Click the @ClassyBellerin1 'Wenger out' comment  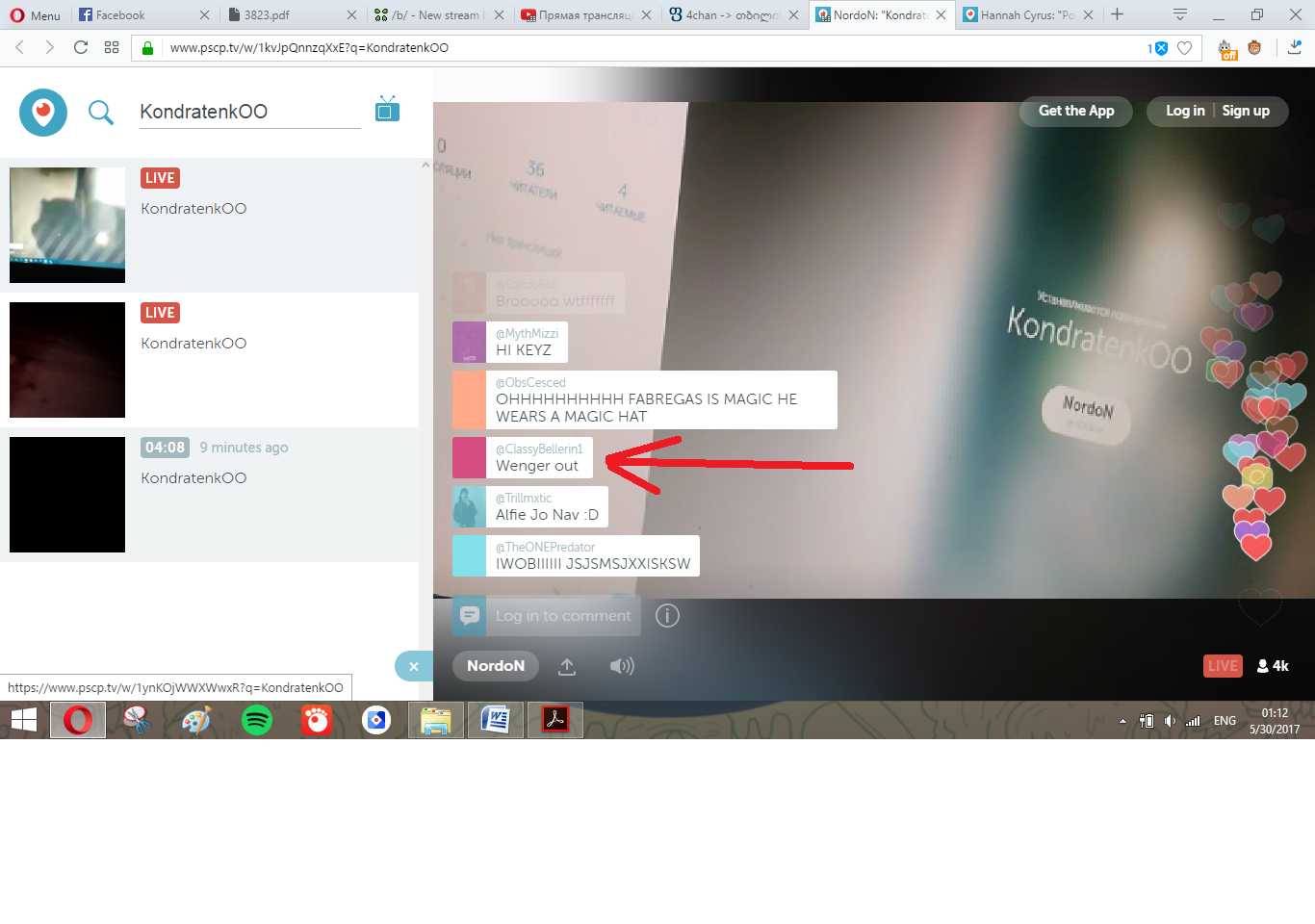[x=523, y=457]
